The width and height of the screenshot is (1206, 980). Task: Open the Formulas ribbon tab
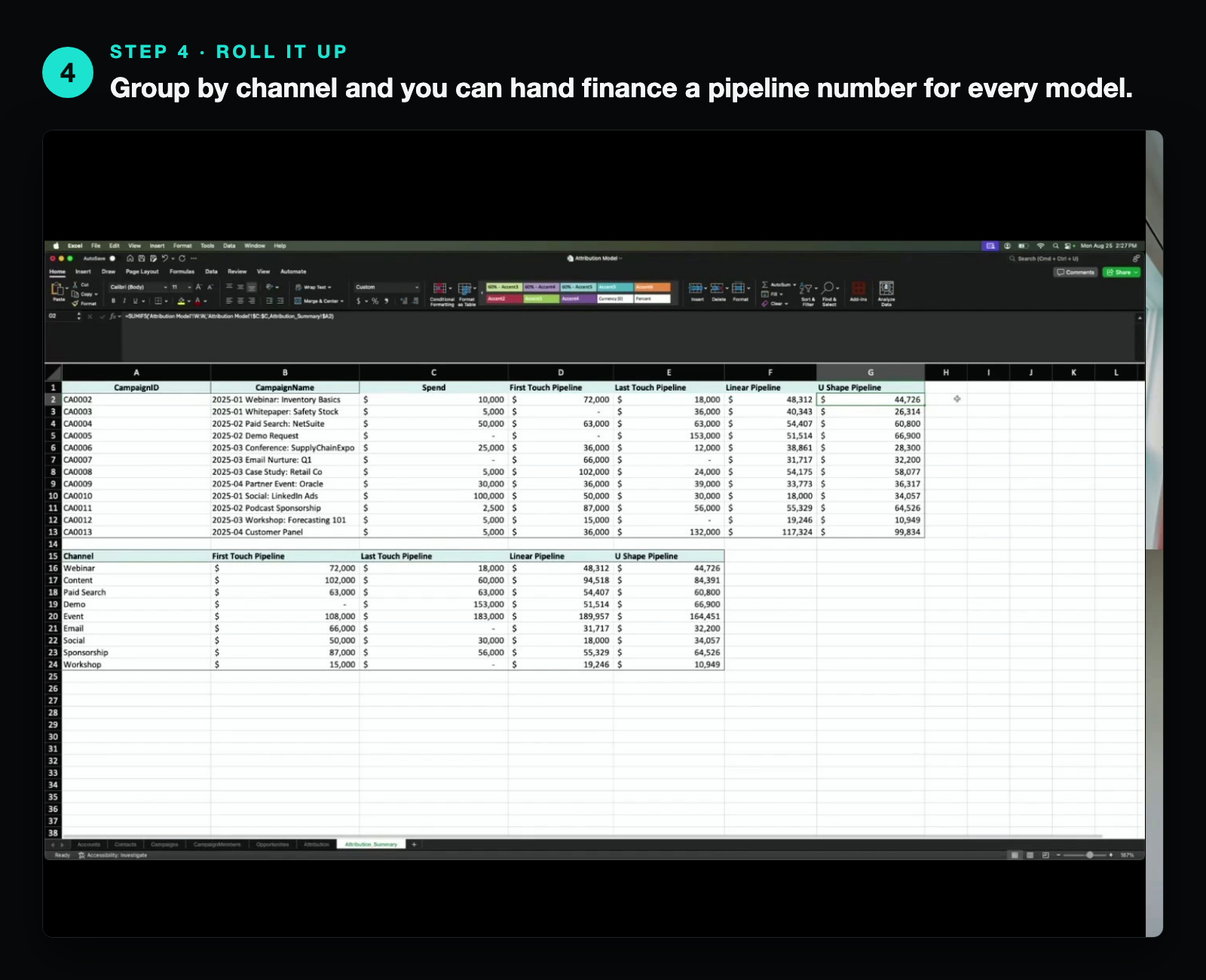tap(182, 271)
